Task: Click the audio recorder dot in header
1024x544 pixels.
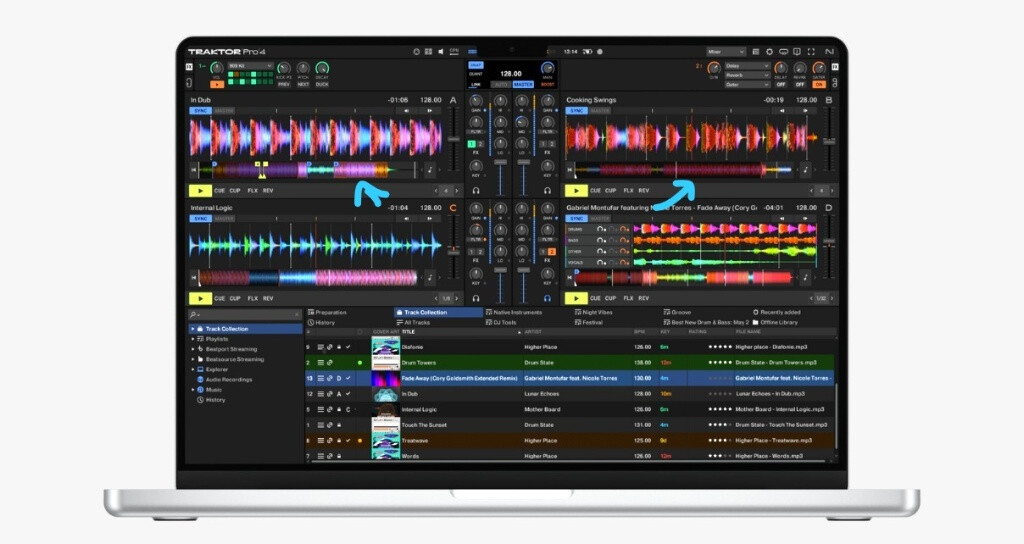Action: click(600, 52)
